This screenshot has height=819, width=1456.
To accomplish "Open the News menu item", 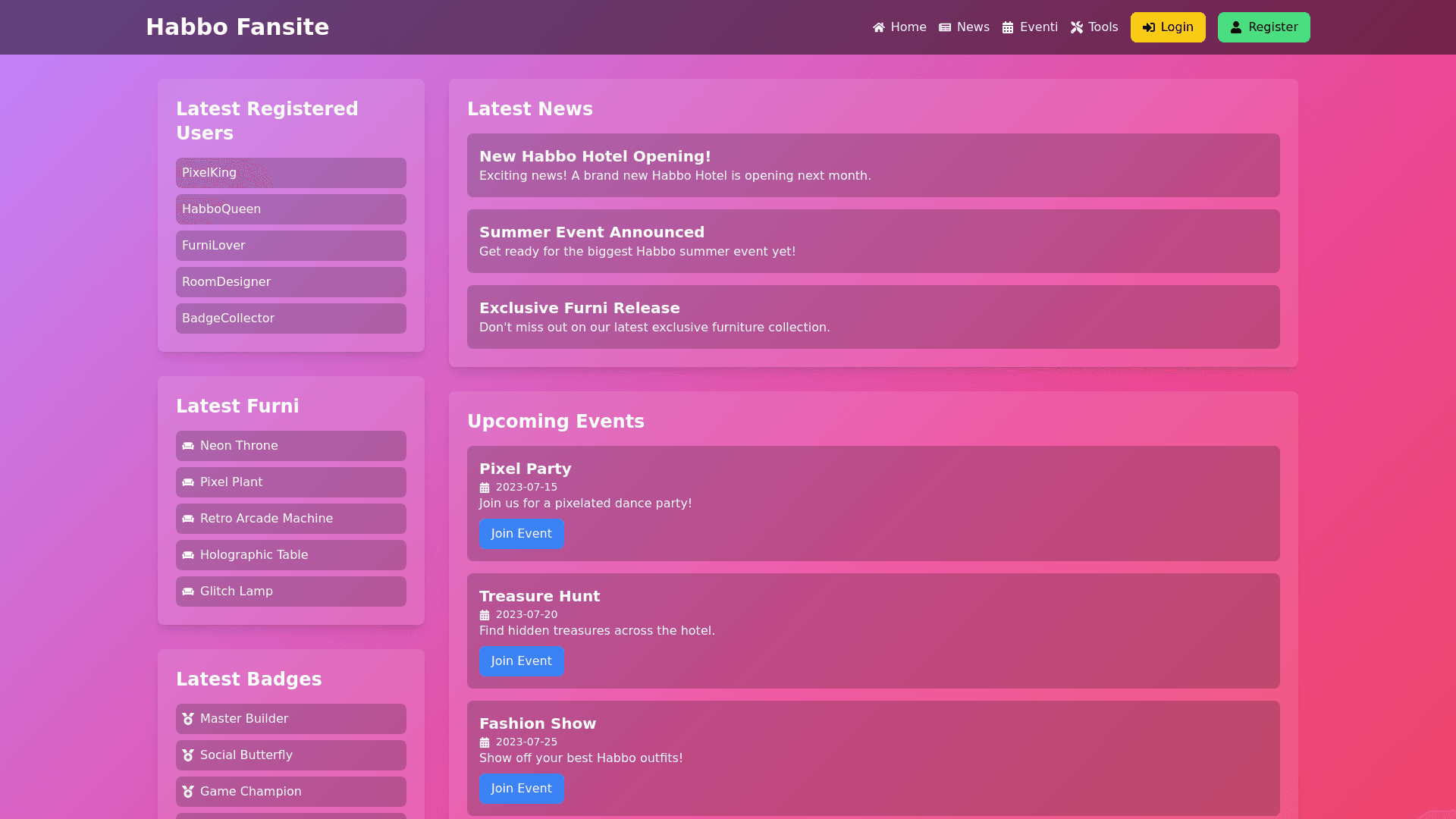I will [965, 27].
